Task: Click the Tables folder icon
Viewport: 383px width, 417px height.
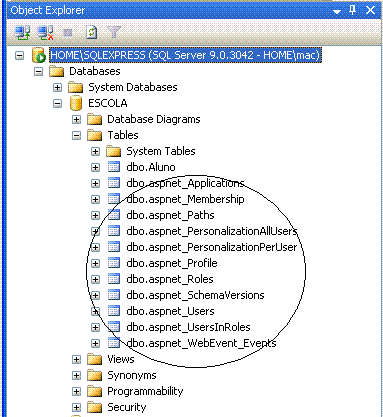Action: coord(94,135)
